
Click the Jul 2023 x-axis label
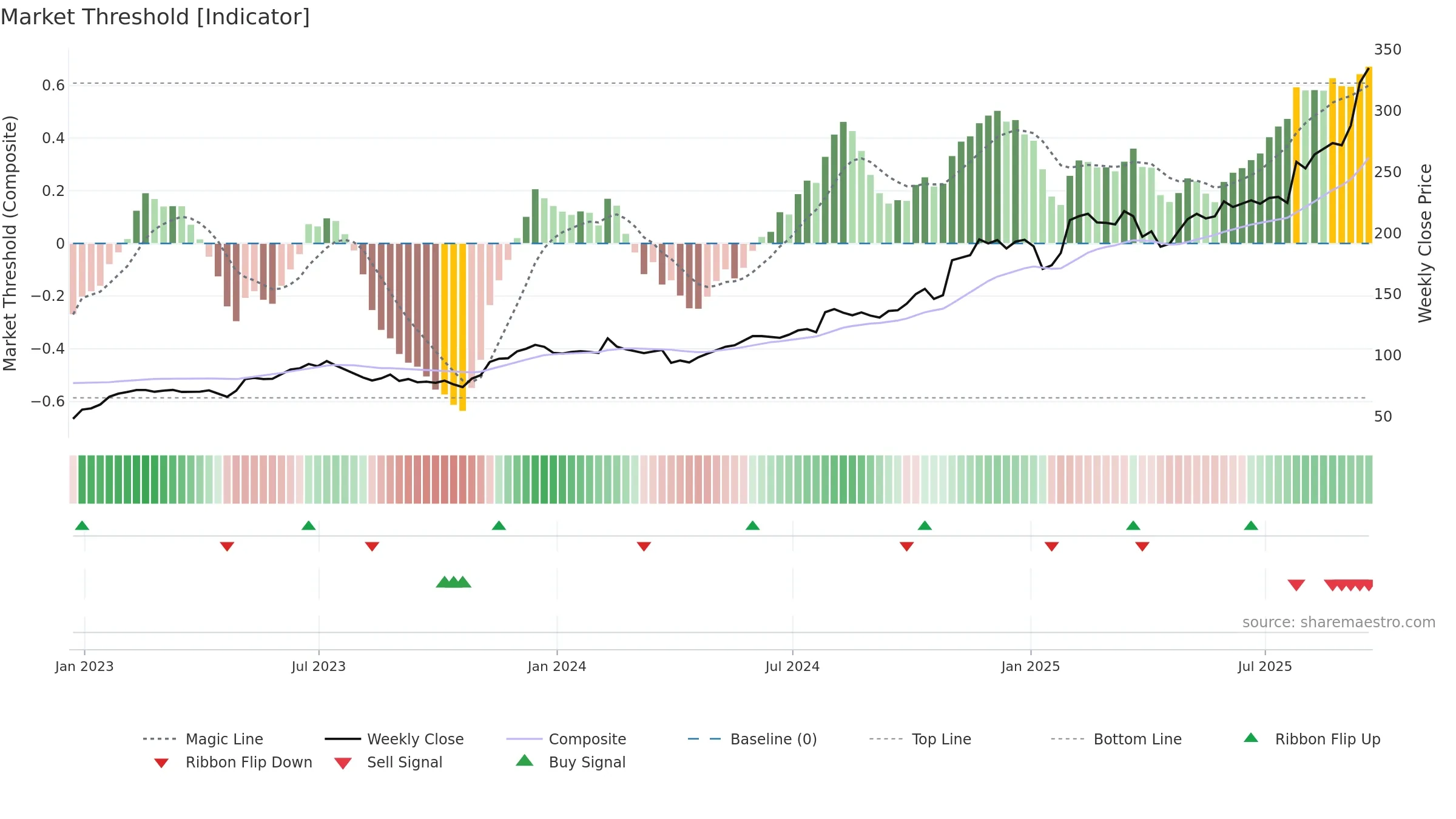pyautogui.click(x=318, y=666)
